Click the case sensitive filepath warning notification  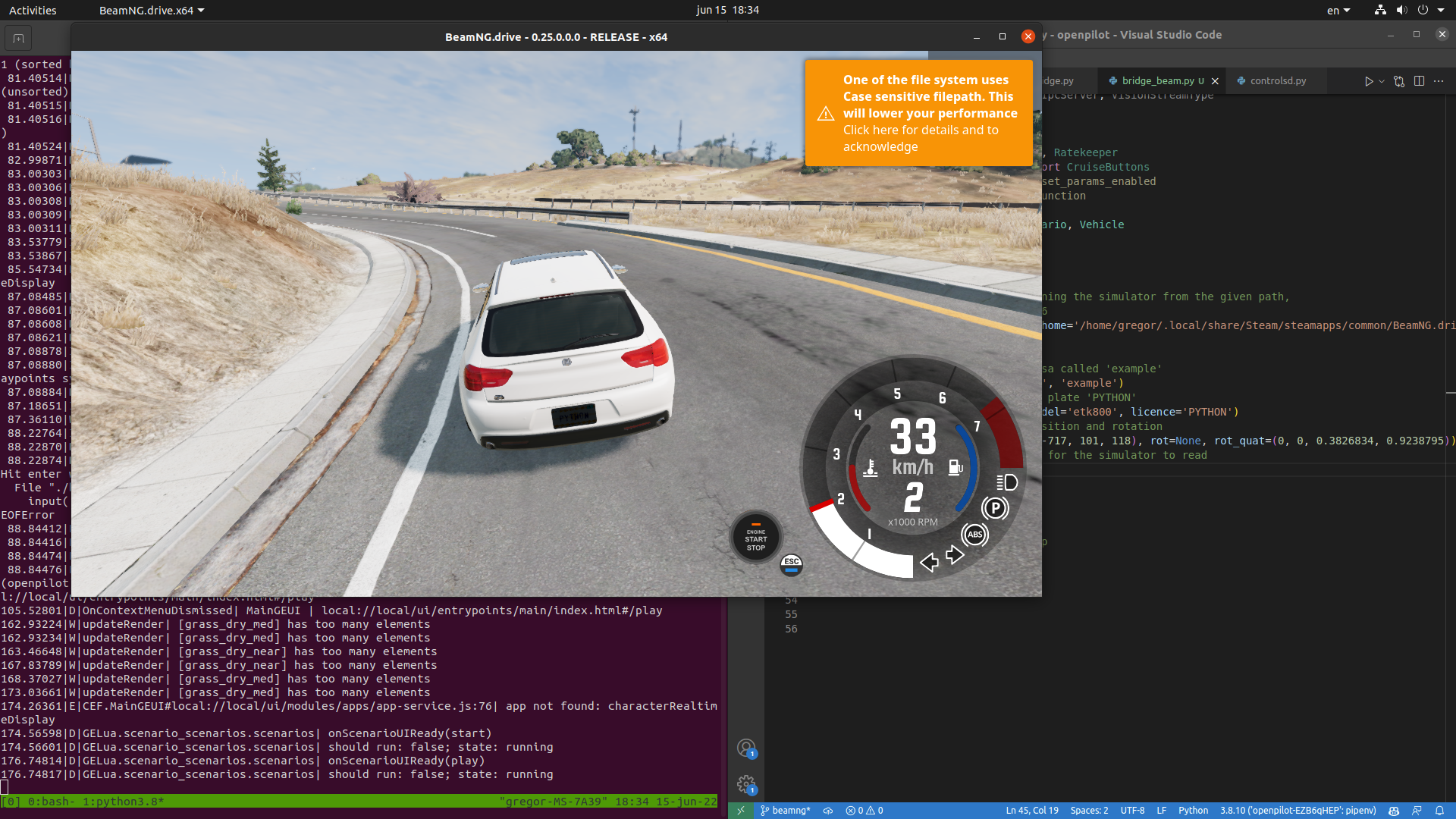(x=919, y=113)
